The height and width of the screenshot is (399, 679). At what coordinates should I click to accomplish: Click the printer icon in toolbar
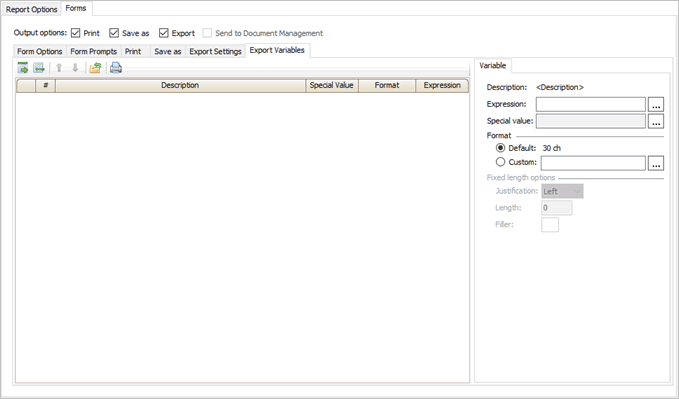point(116,68)
